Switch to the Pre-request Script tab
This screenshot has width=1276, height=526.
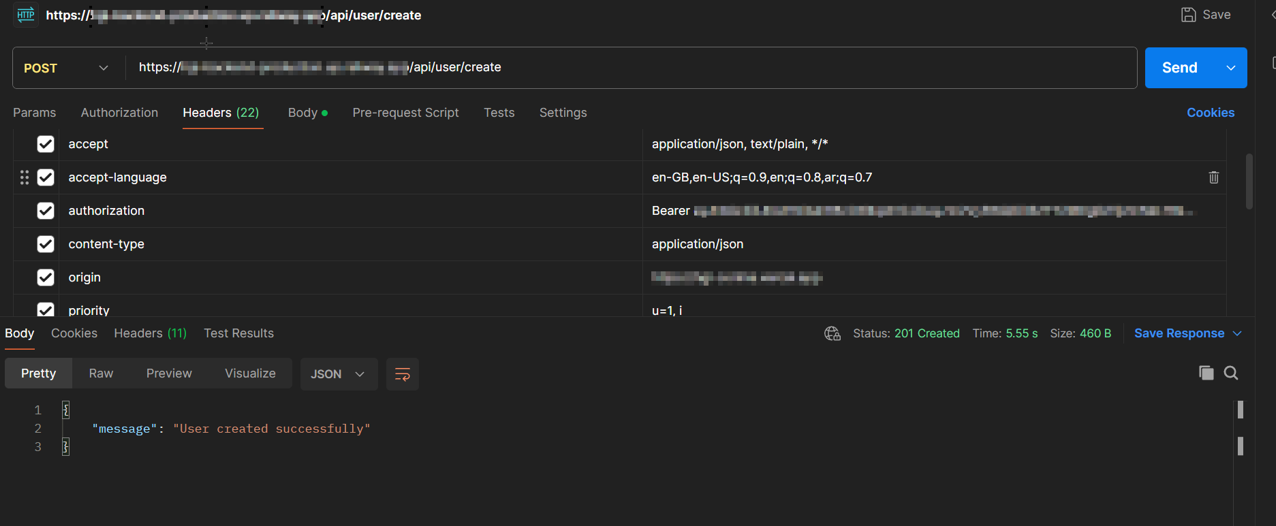pos(405,113)
